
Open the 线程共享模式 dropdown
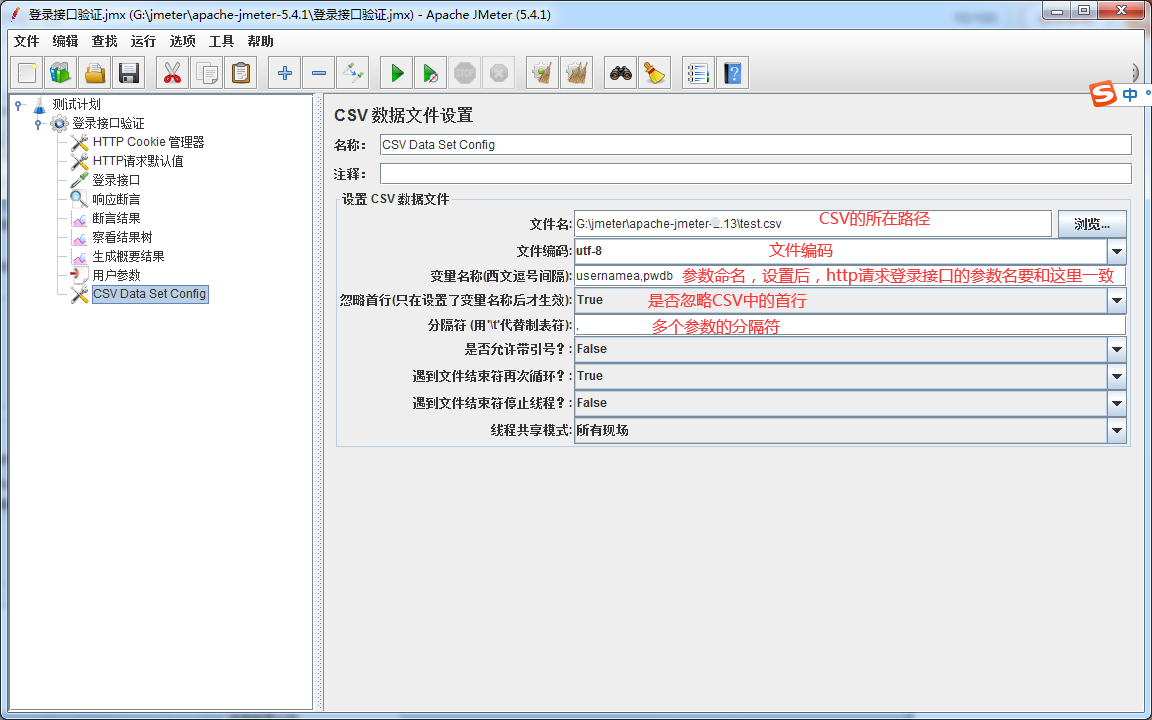pos(1117,431)
